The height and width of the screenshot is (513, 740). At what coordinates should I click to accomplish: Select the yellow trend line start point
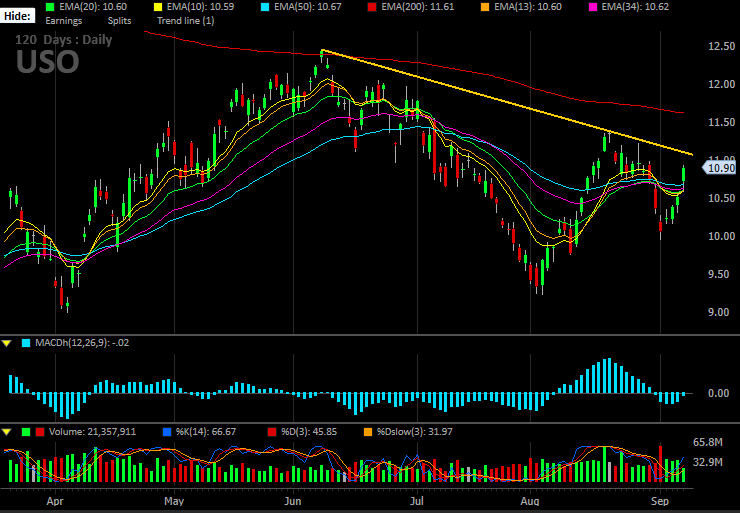point(322,50)
